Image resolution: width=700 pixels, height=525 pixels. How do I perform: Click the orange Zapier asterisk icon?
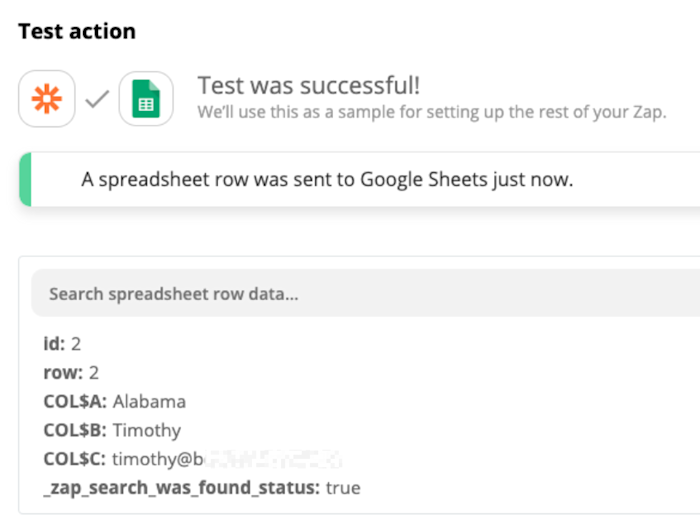tap(47, 99)
